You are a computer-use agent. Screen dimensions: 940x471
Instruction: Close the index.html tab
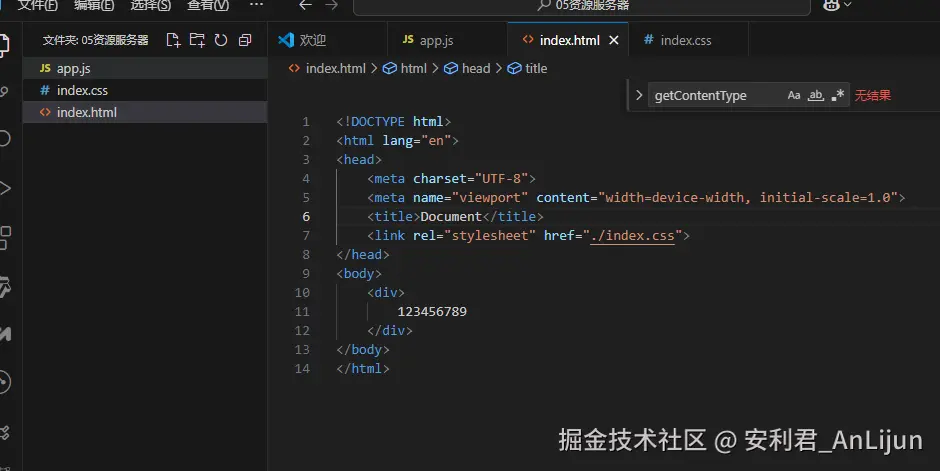[x=613, y=40]
